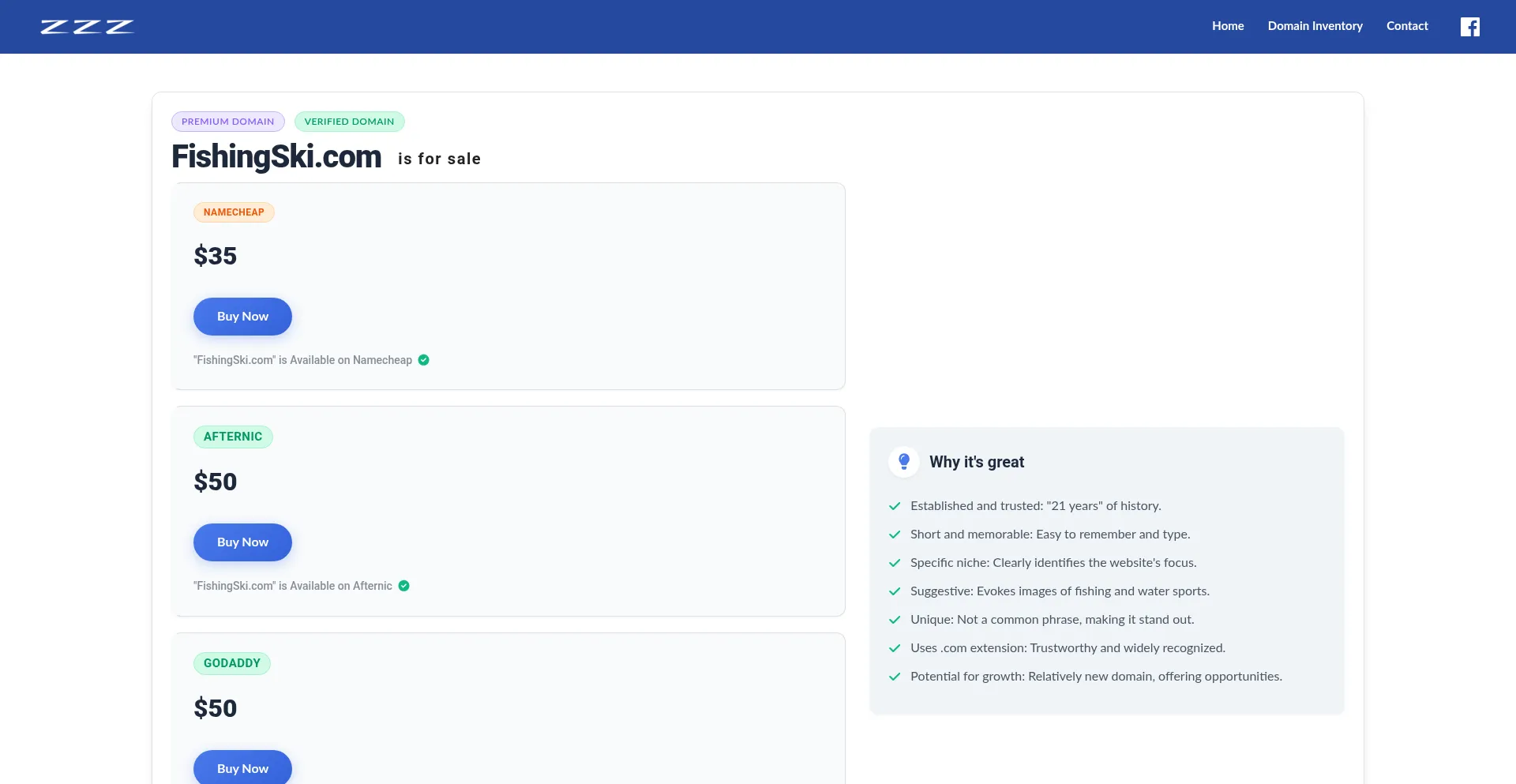
Task: Click the checkmark next to Short and memorable
Action: pyautogui.click(x=895, y=535)
